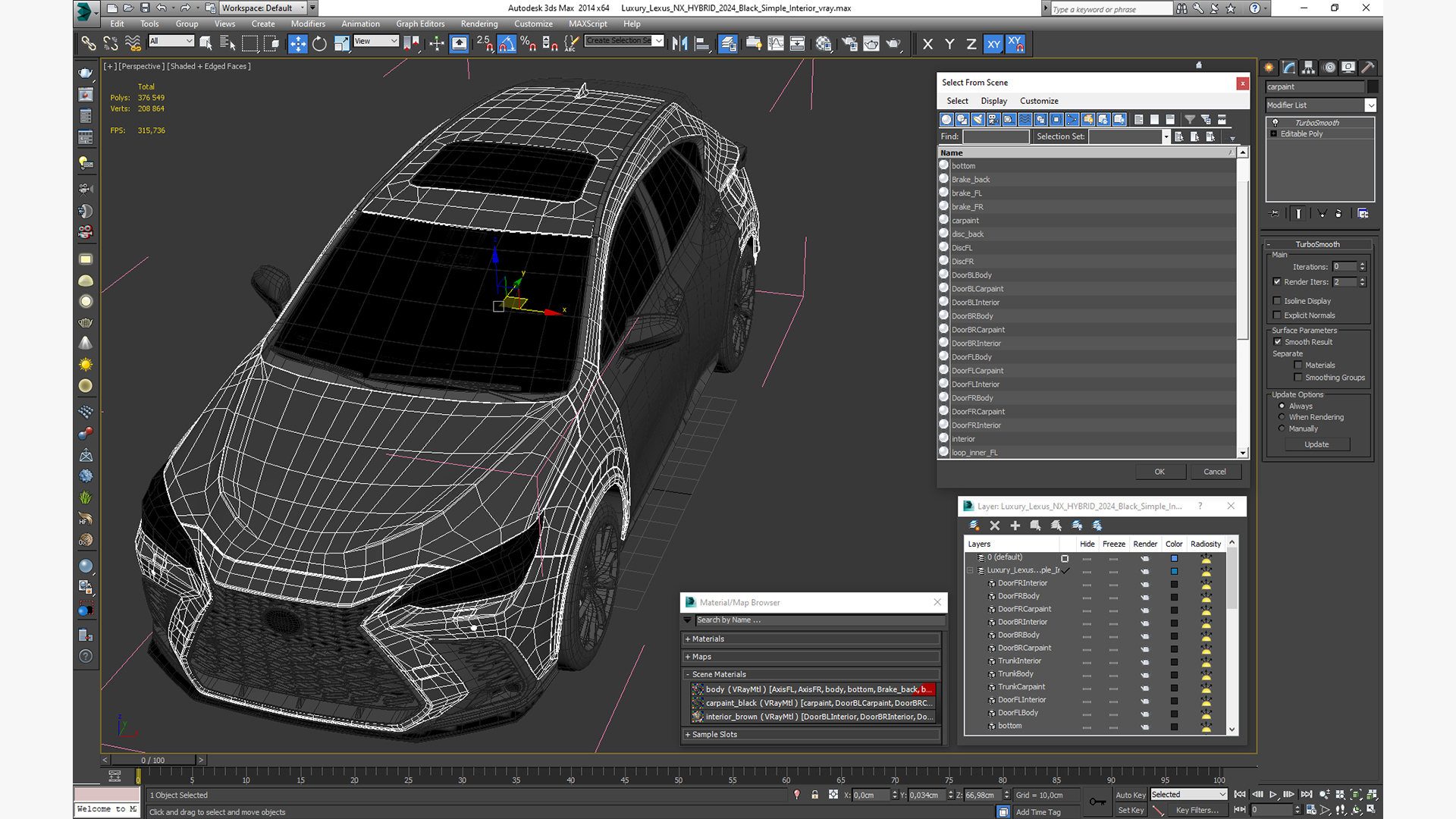Image resolution: width=1456 pixels, height=819 pixels.
Task: Open the Curve Editor icon
Action: pyautogui.click(x=776, y=44)
